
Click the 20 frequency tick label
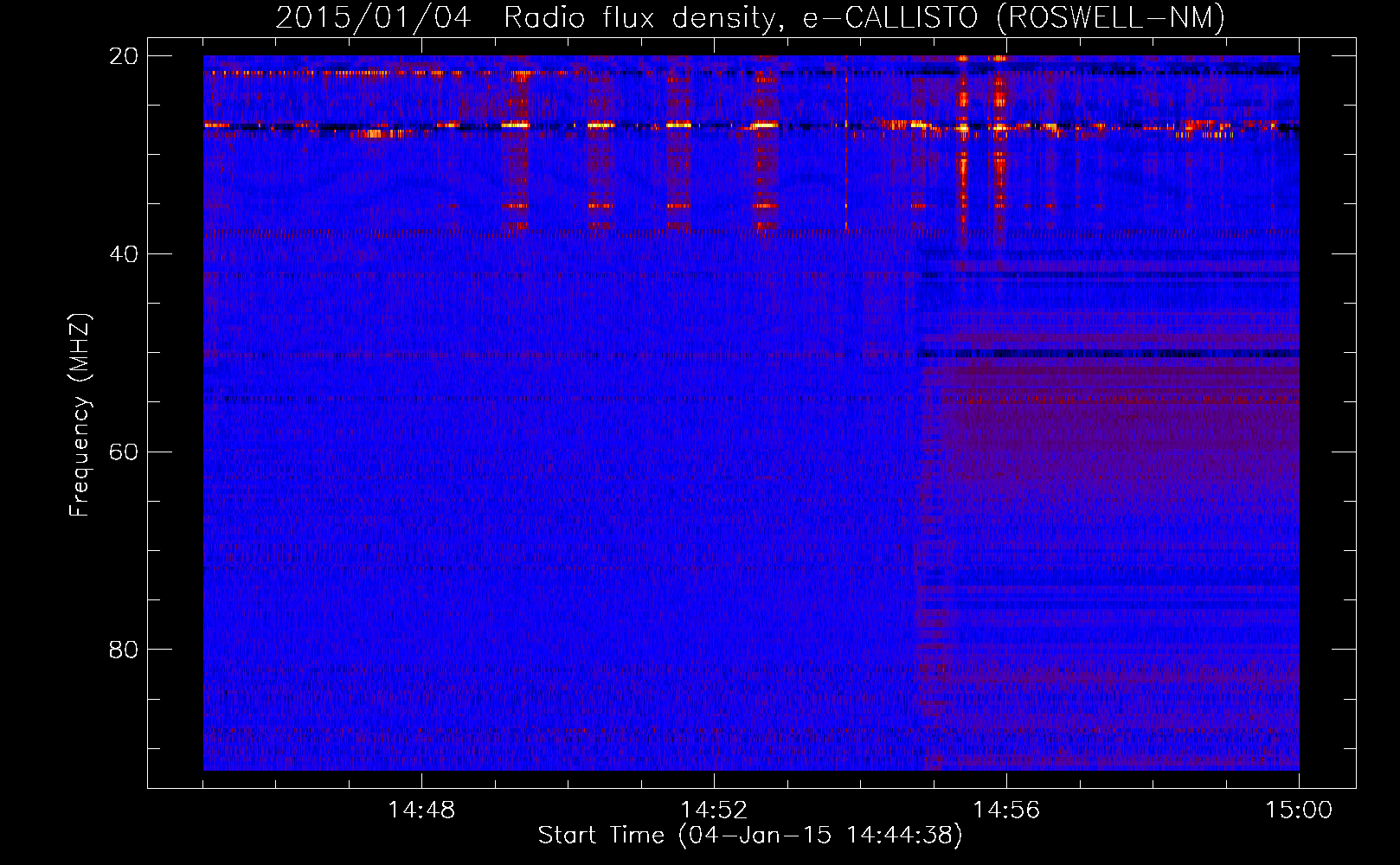pos(123,56)
